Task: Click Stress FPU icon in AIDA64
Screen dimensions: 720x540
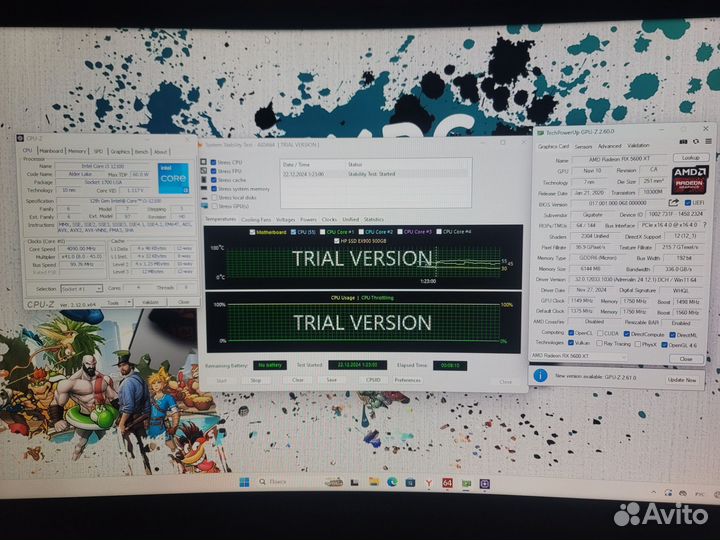Action: pyautogui.click(x=203, y=170)
